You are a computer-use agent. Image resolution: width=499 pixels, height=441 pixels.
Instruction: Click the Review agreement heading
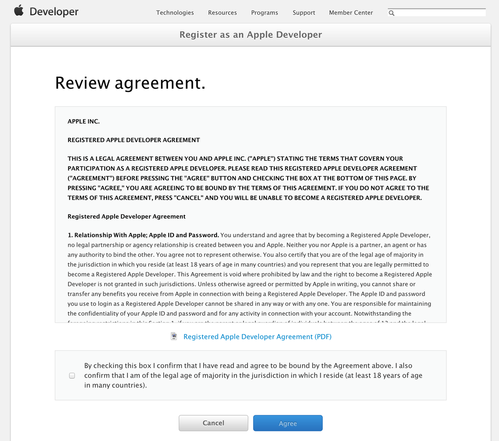click(x=130, y=83)
